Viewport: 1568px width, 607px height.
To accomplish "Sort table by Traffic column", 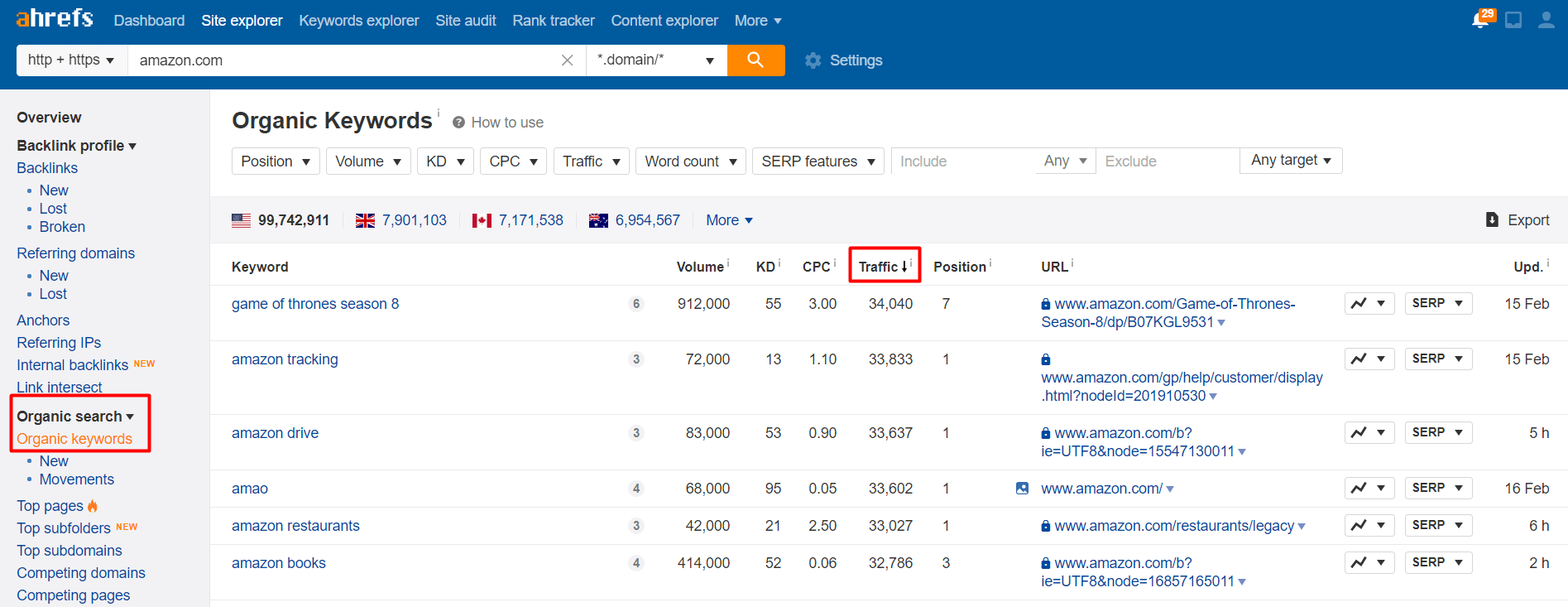I will click(x=884, y=267).
